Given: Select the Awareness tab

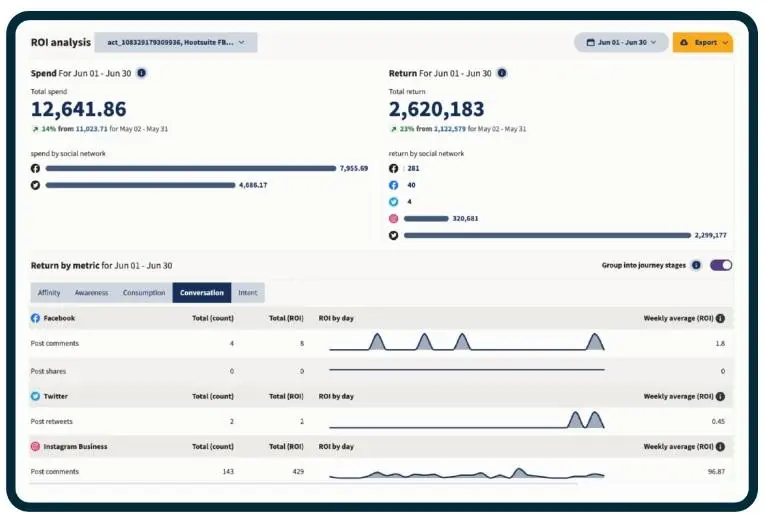Looking at the screenshot, I should (91, 293).
